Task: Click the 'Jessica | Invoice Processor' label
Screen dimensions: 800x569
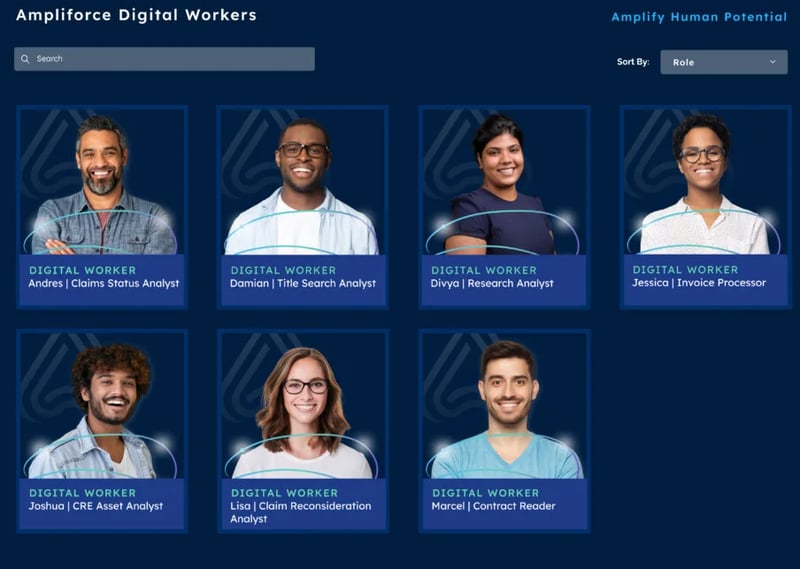Action: 699,283
